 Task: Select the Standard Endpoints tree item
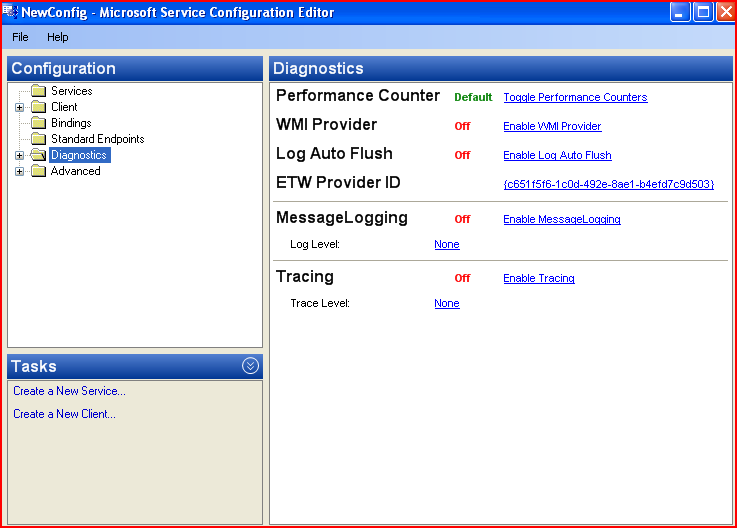tap(97, 139)
